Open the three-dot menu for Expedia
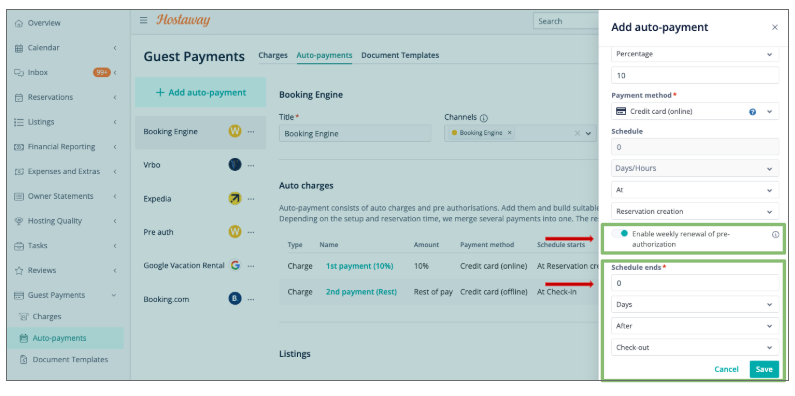The height and width of the screenshot is (396, 795). coord(251,199)
